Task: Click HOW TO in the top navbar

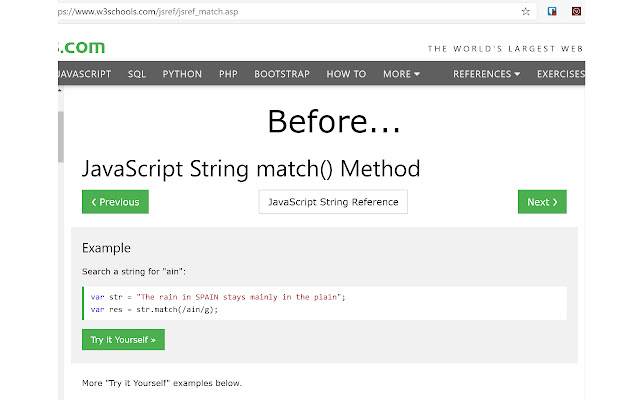Action: coord(346,74)
